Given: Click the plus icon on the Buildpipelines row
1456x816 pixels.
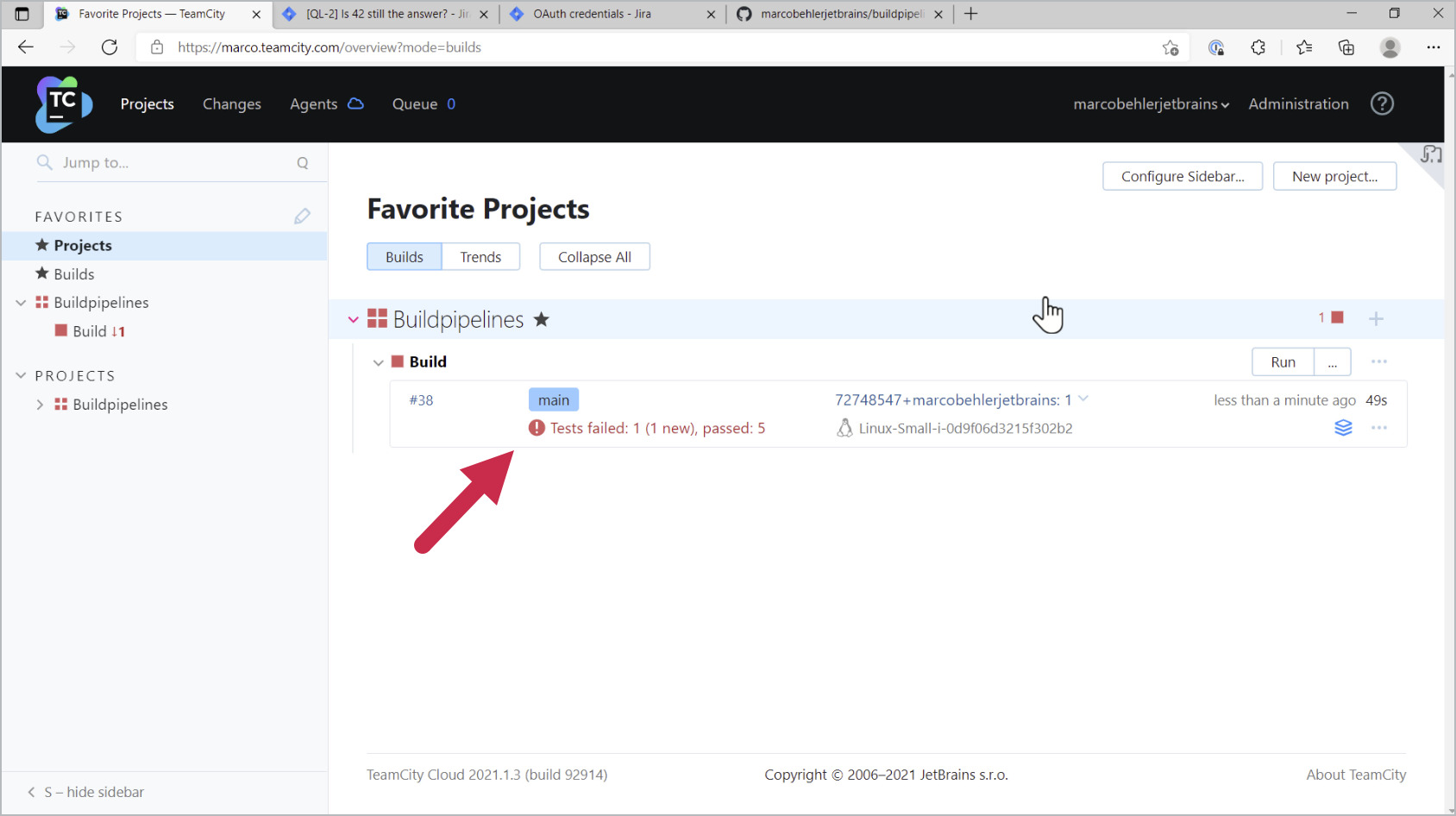Looking at the screenshot, I should pyautogui.click(x=1377, y=318).
